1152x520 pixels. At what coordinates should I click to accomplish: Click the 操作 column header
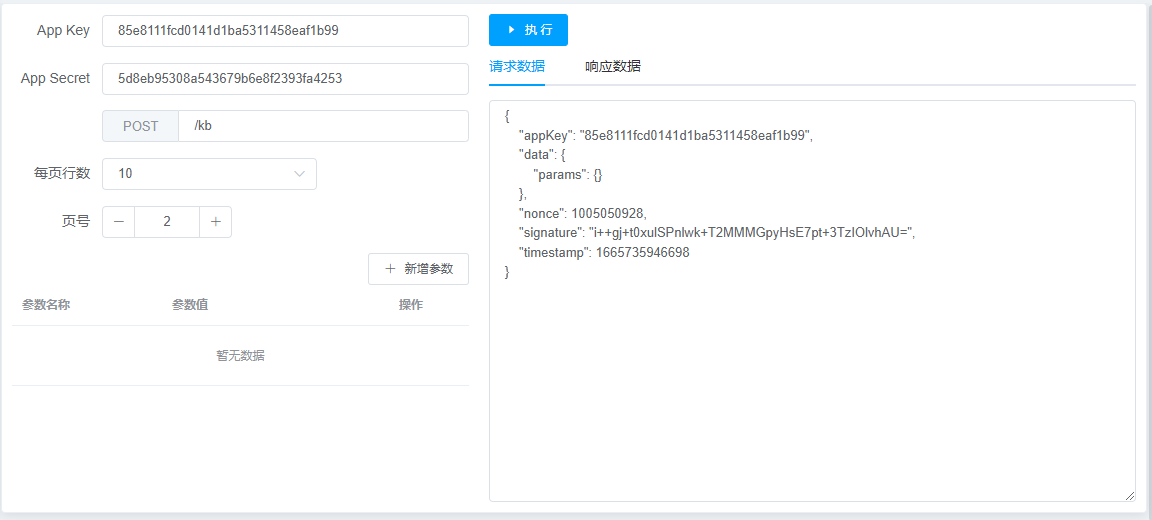tap(411, 305)
